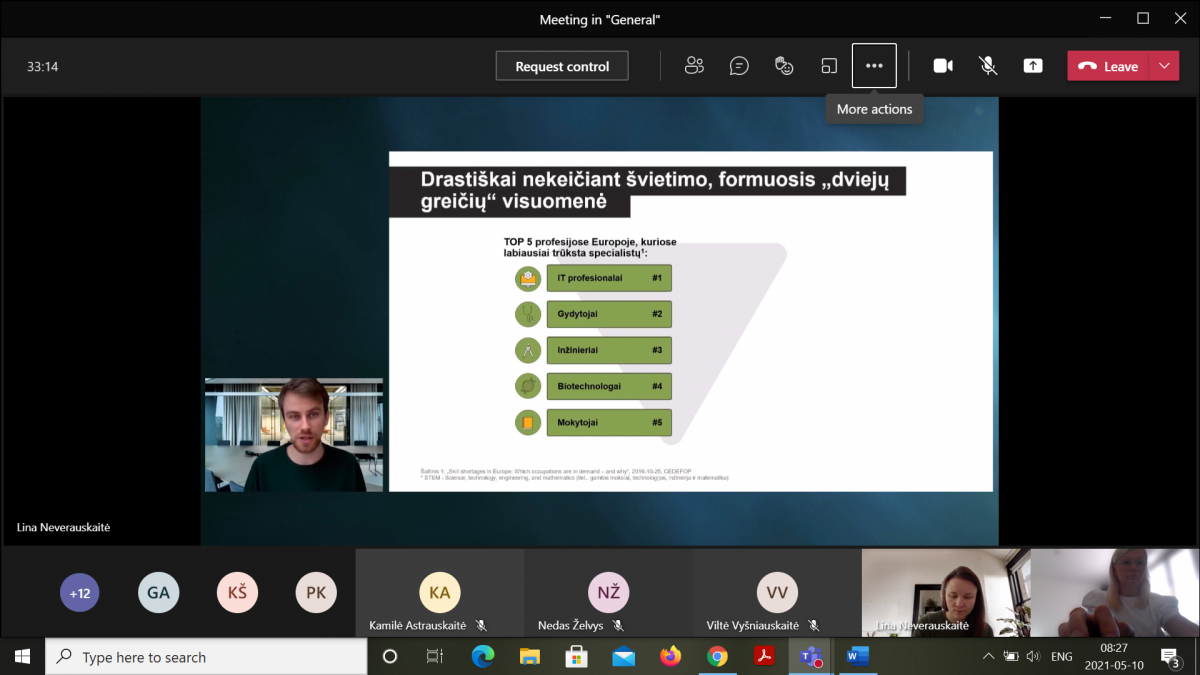This screenshot has height=675, width=1200.
Task: Click Request control button
Action: tap(562, 66)
